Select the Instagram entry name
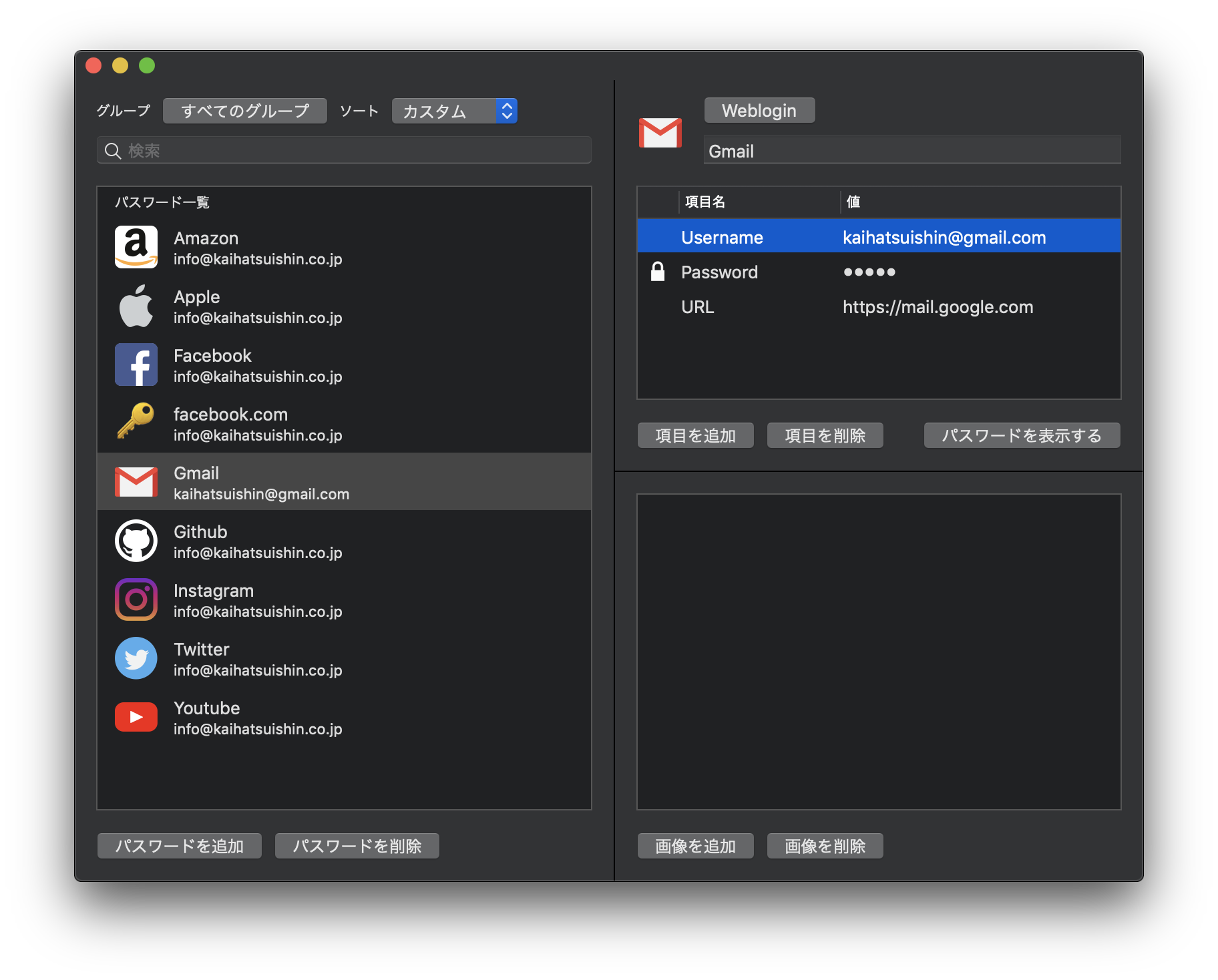 [214, 591]
